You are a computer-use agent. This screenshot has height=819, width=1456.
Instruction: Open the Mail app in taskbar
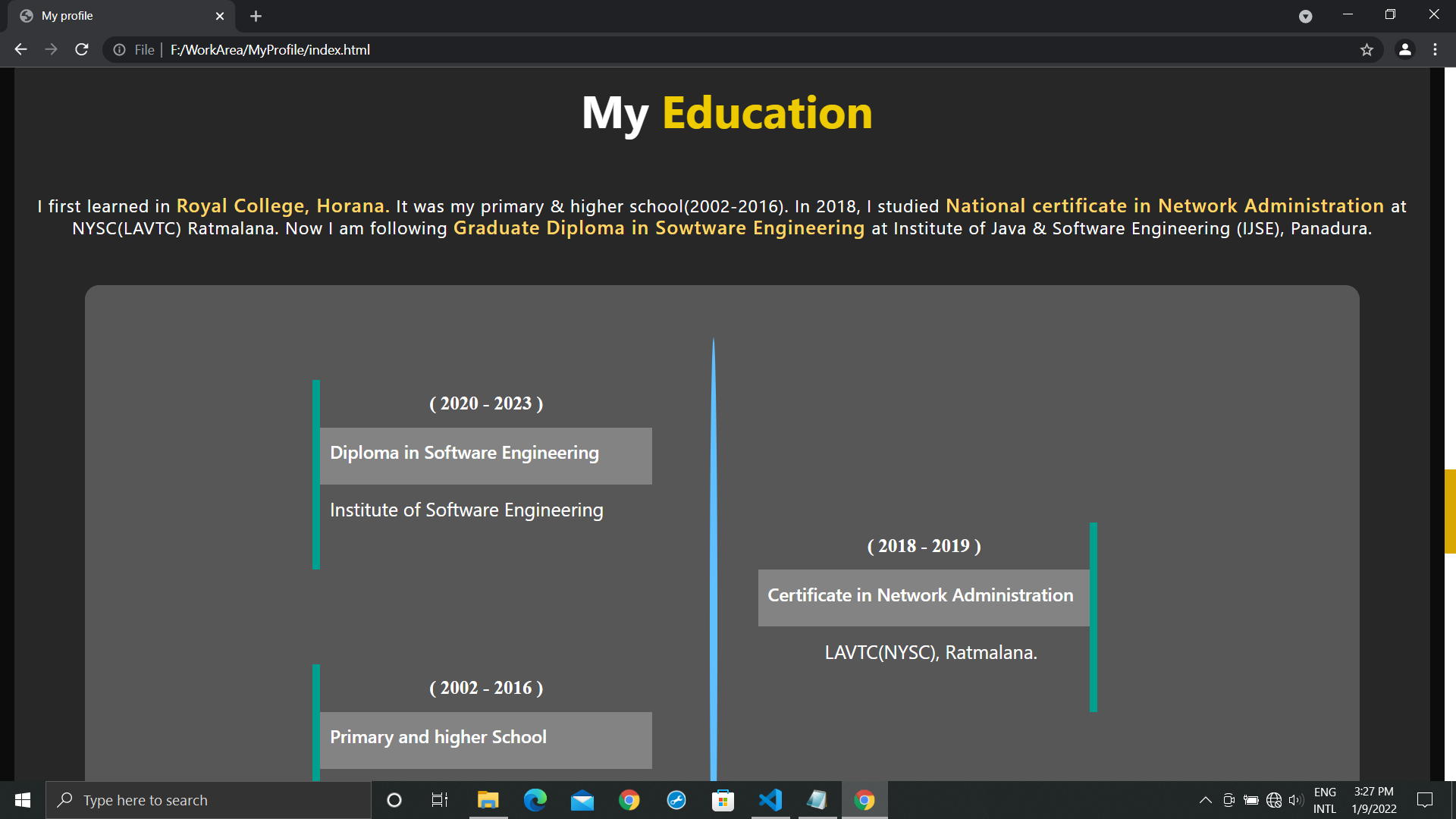pos(582,800)
